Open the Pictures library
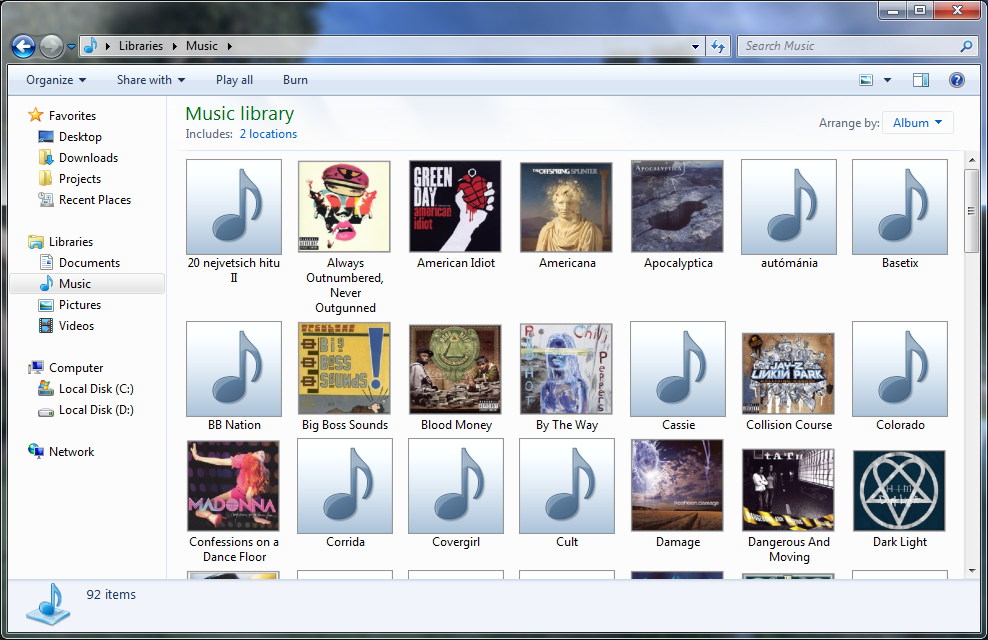Screen dimensions: 988x640 pos(69,305)
